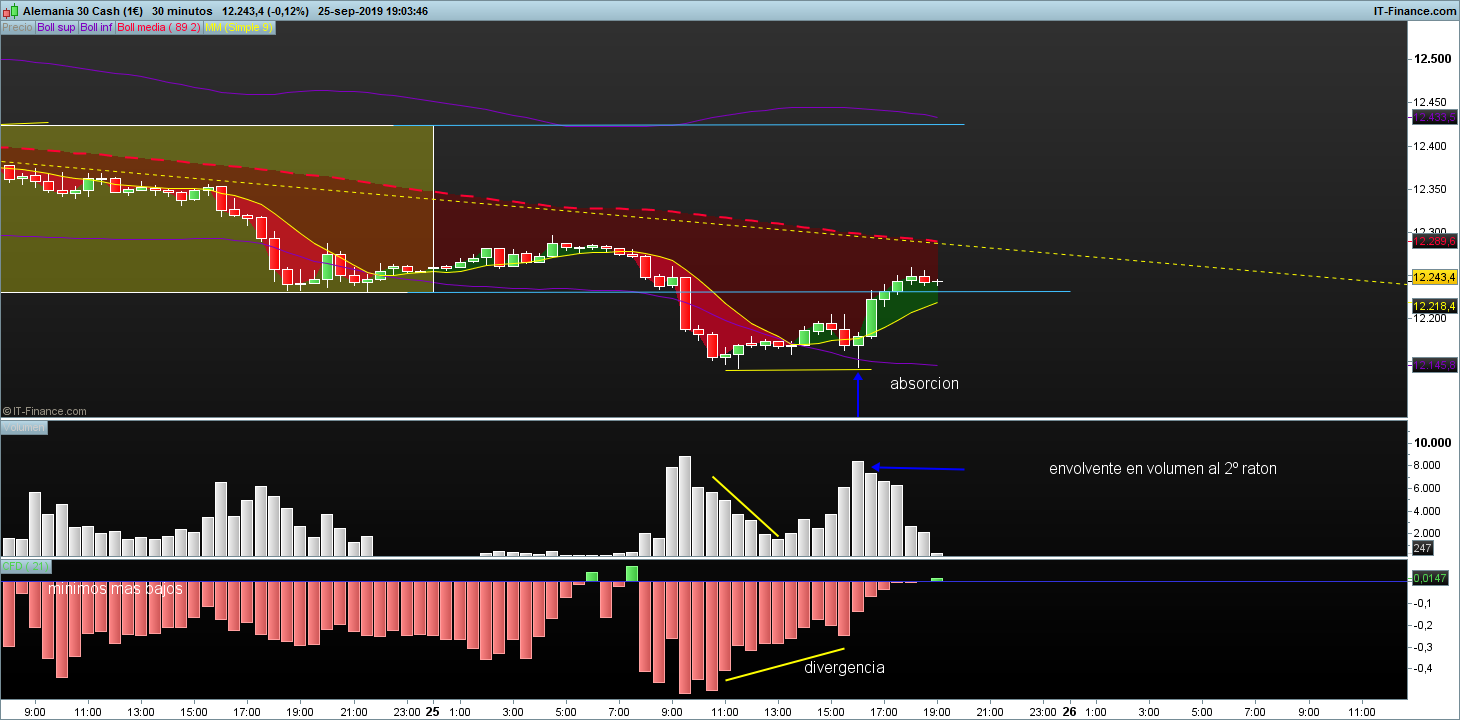Click the 30 minutos timeframe text
This screenshot has height=720, width=1460.
[x=182, y=10]
